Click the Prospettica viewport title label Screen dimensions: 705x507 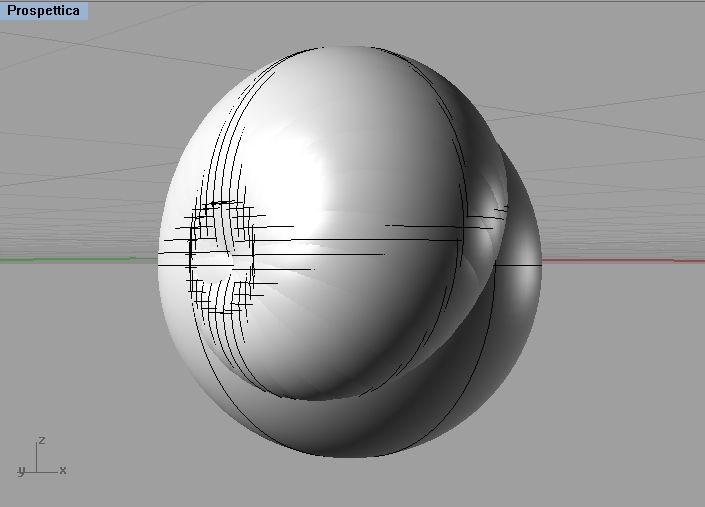click(x=44, y=11)
